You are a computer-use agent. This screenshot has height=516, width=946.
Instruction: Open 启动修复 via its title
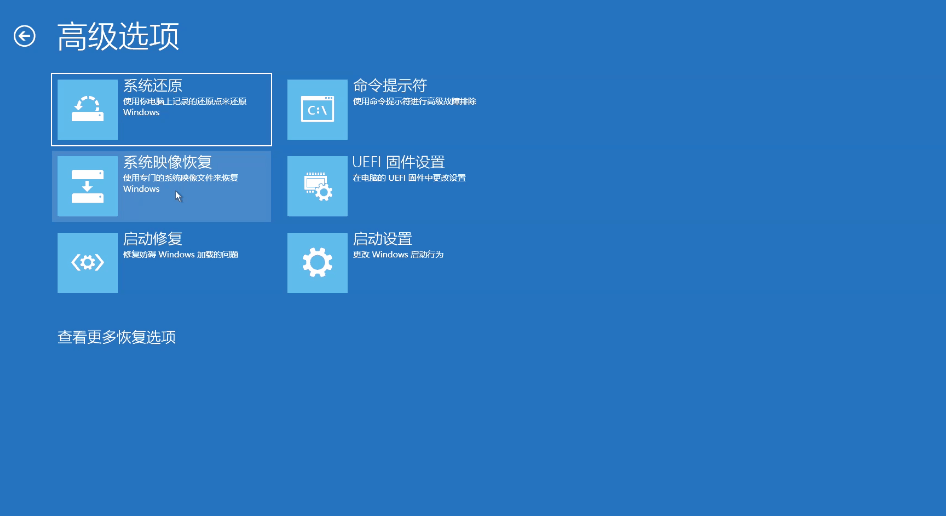152,239
